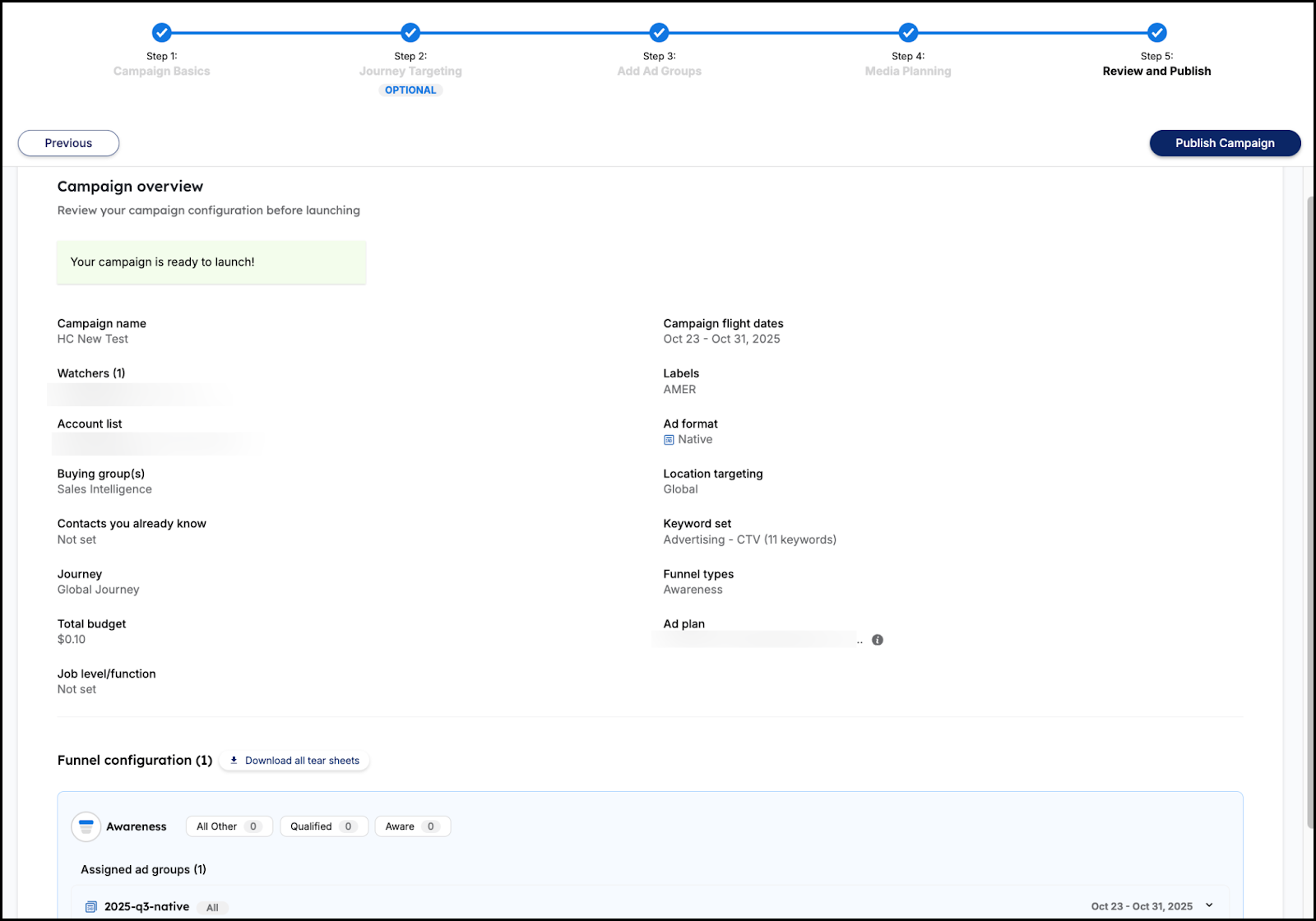The height and width of the screenshot is (921, 1316).
Task: Open Journey Targeting step label
Action: (410, 72)
